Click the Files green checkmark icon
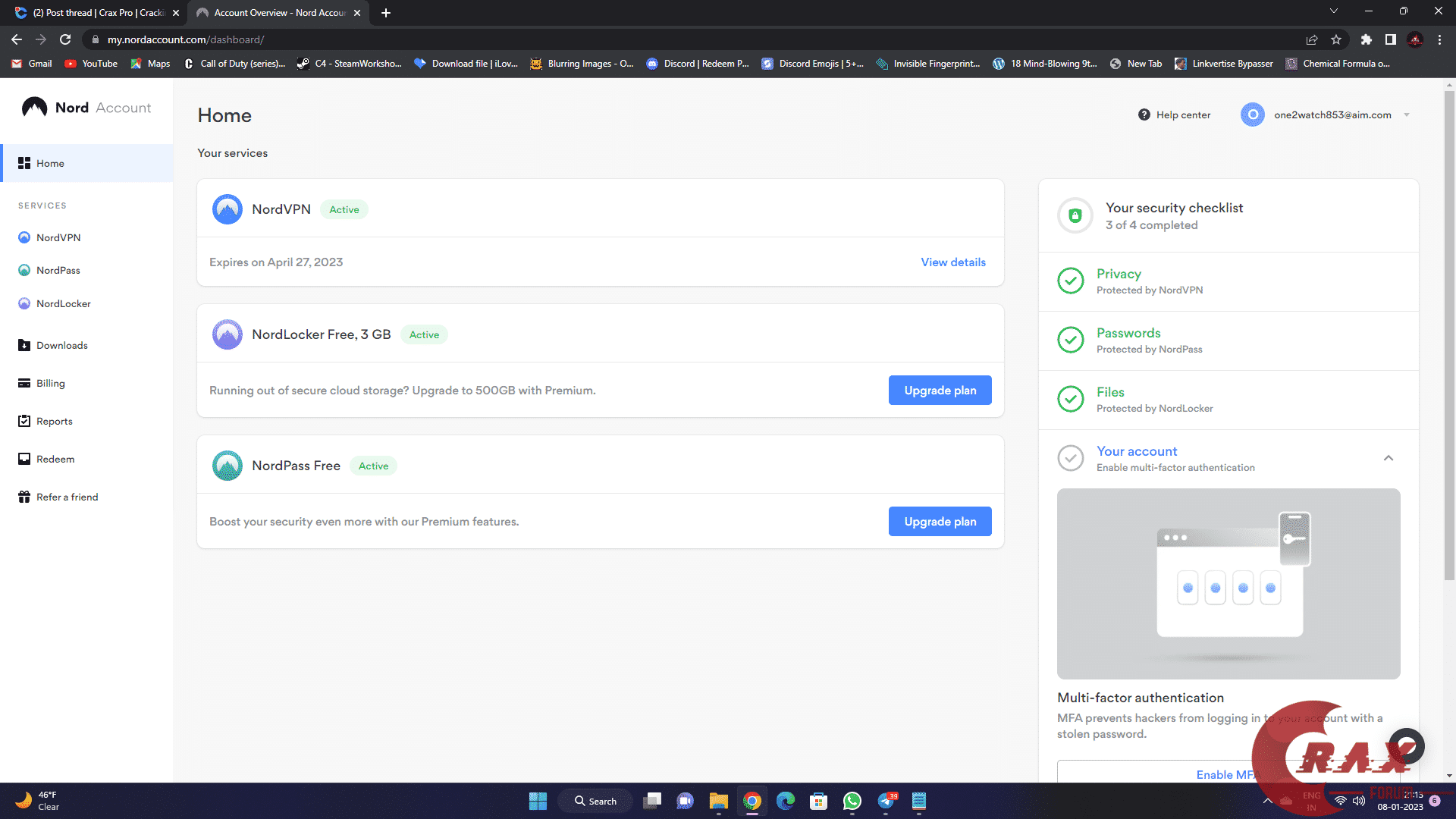The height and width of the screenshot is (819, 1456). point(1071,399)
